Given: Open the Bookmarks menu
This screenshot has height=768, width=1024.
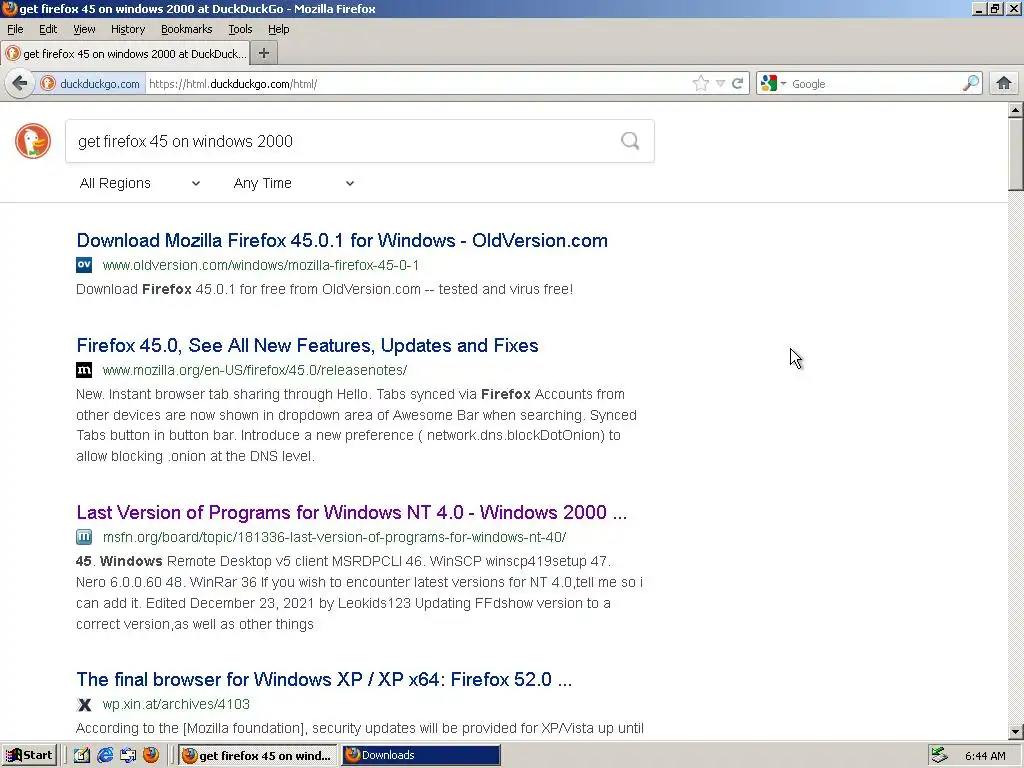Looking at the screenshot, I should coord(186,29).
